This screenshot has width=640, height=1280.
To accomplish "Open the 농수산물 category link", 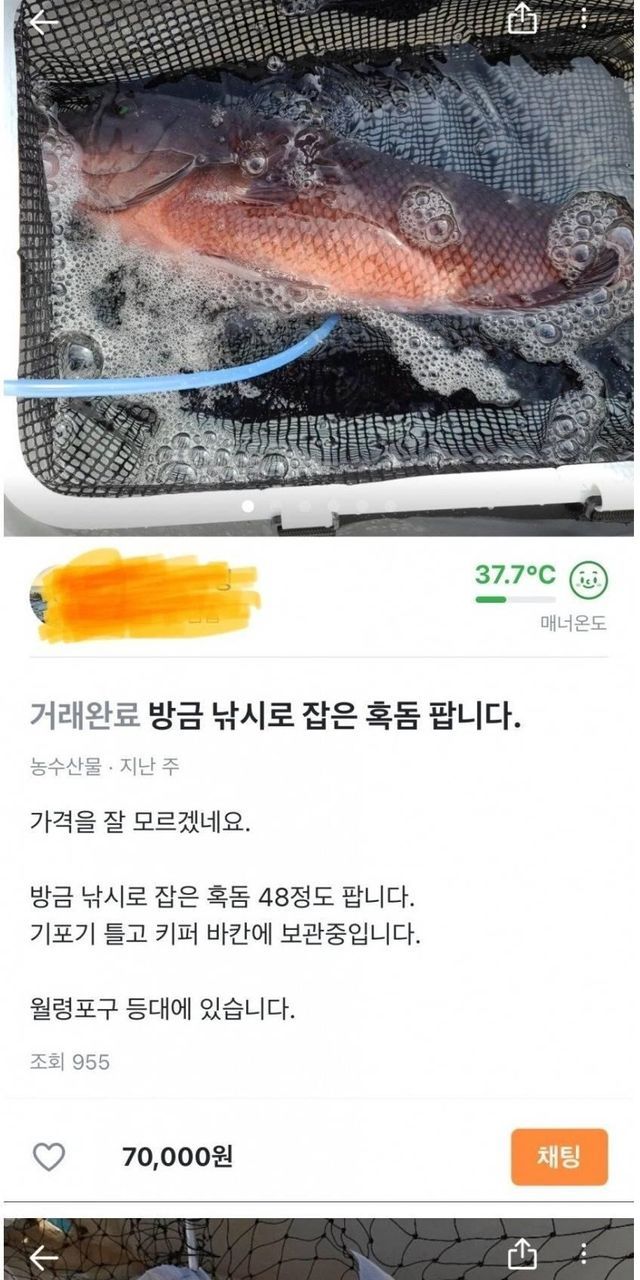I will (65, 767).
